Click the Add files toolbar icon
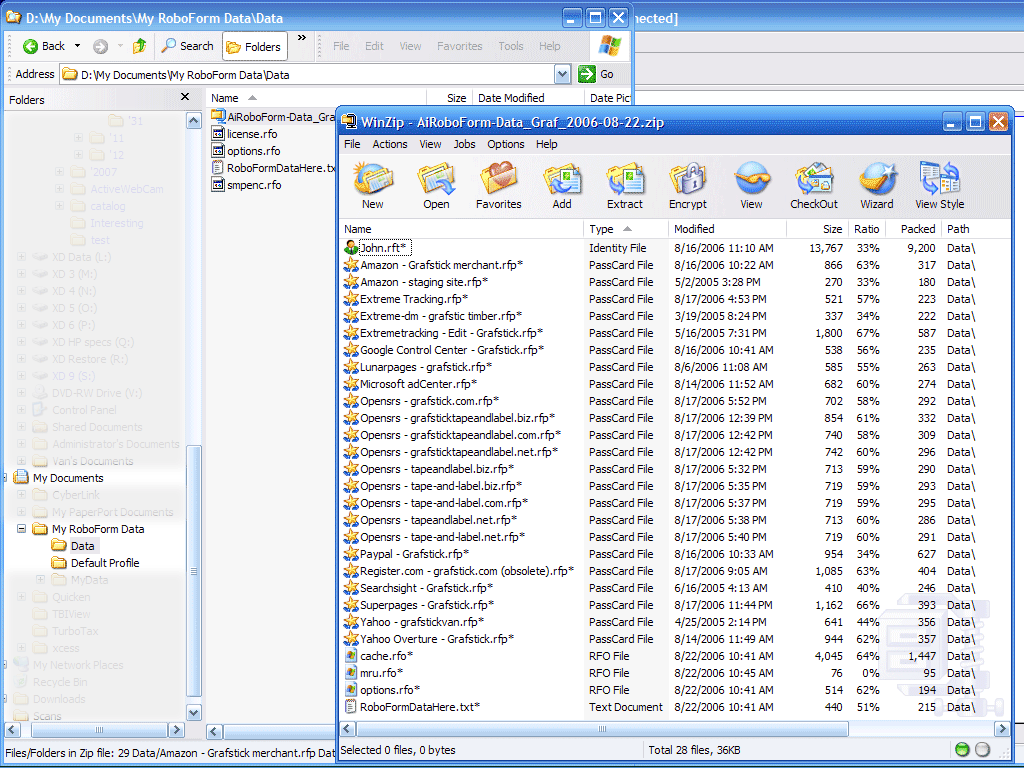Screen dimensions: 1024x768 tap(562, 185)
